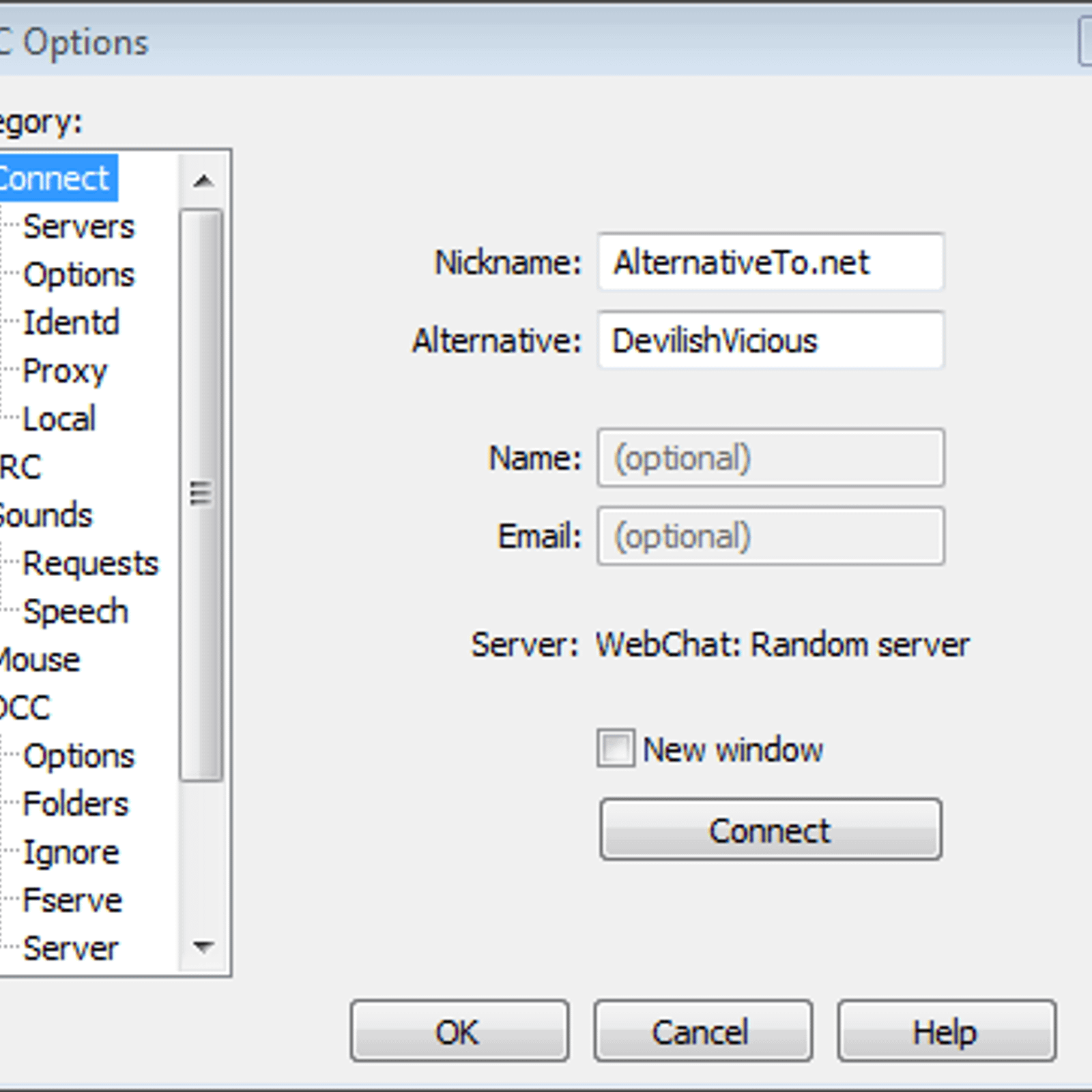Open the Identd settings entry
The height and width of the screenshot is (1092, 1092).
tap(71, 323)
